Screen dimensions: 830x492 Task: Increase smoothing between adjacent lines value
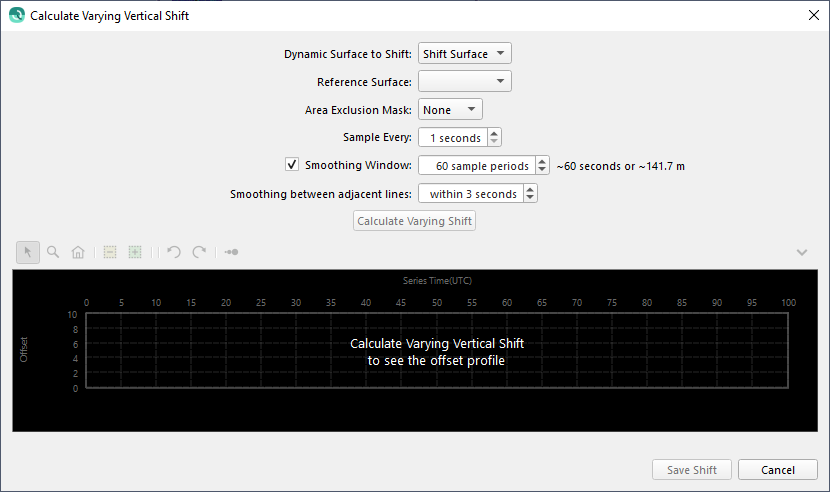531,189
